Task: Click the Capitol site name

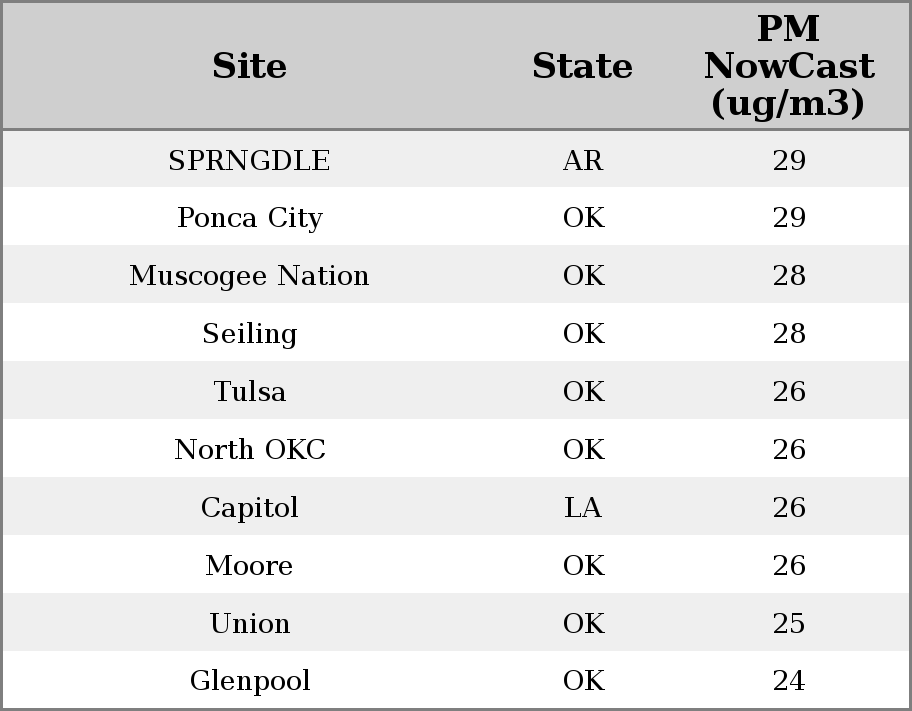Action: (249, 508)
